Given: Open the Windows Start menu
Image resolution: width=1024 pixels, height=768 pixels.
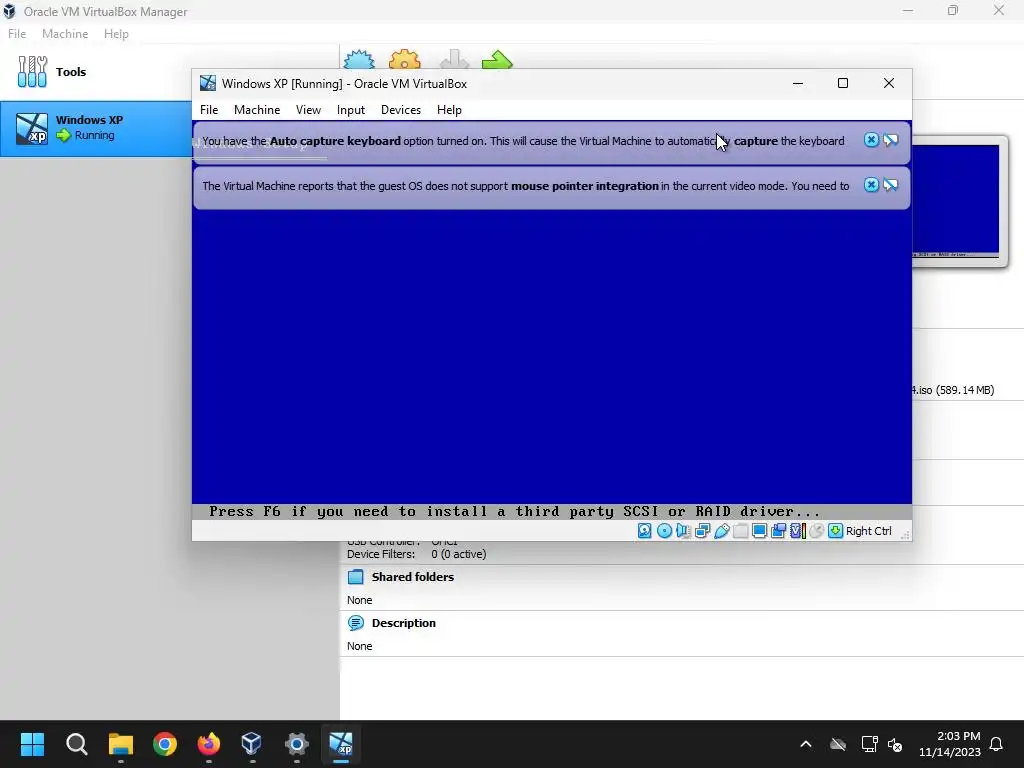Looking at the screenshot, I should (32, 744).
